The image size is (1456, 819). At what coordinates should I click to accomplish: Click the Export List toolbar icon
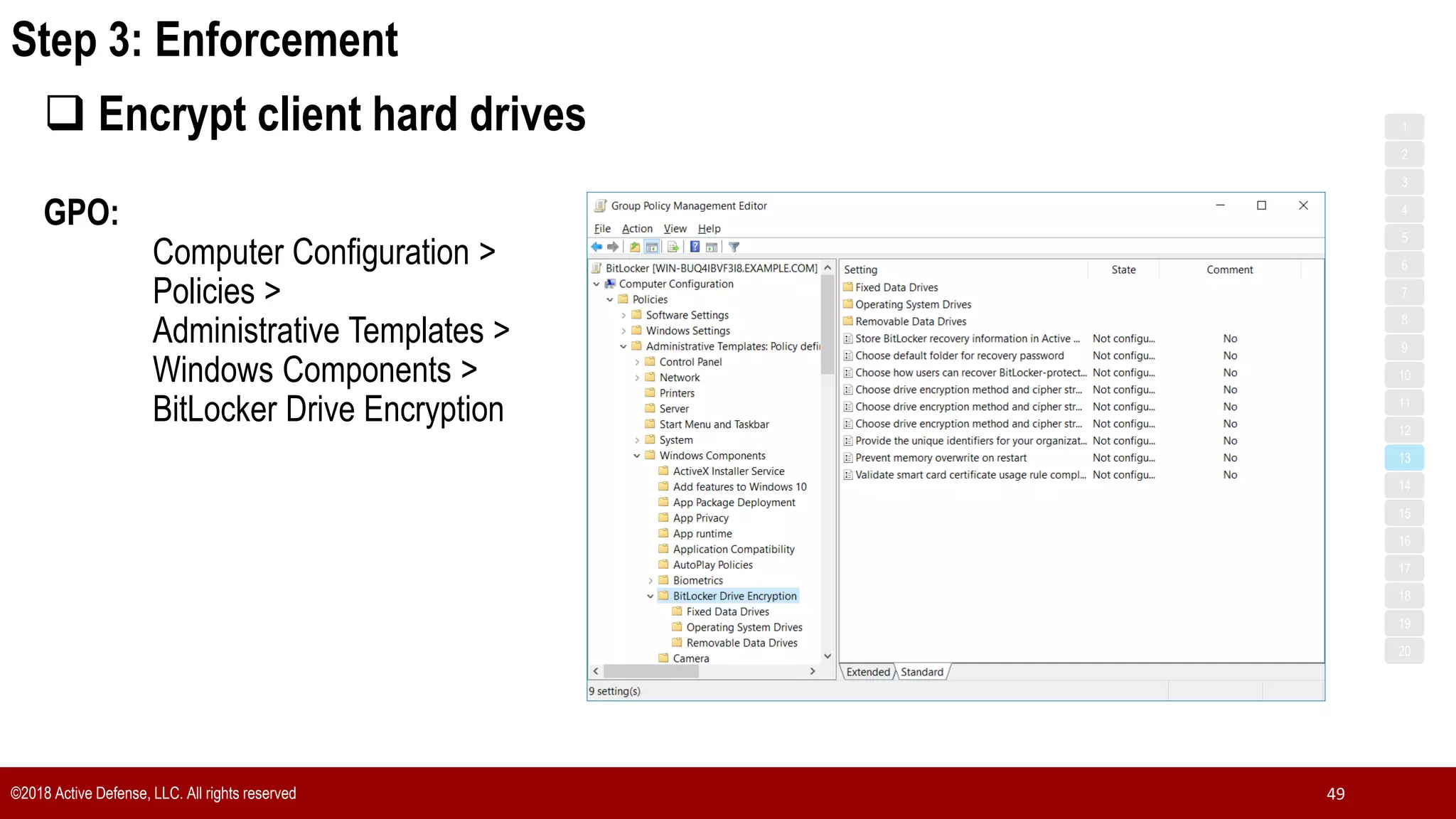(x=673, y=247)
